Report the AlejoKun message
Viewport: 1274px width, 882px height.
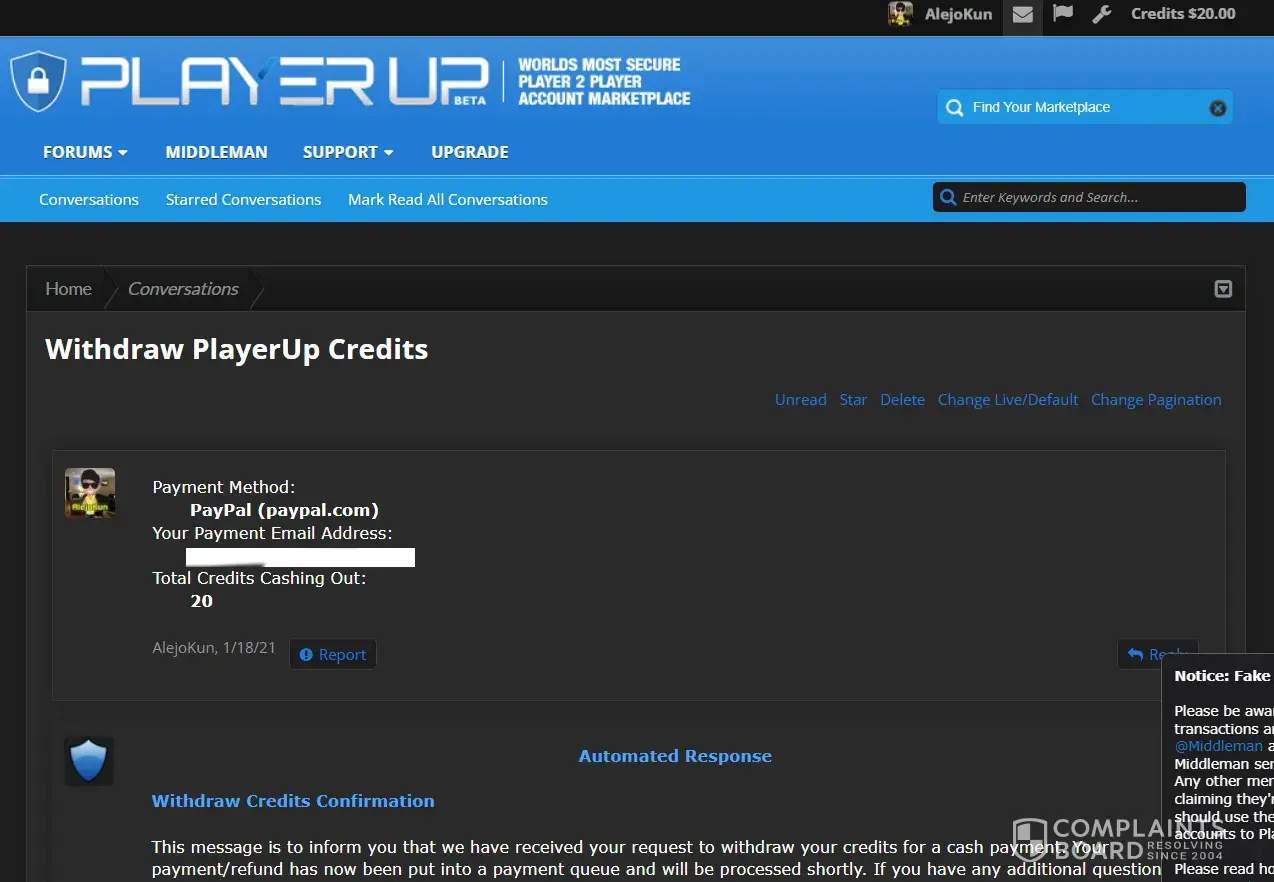coord(333,654)
